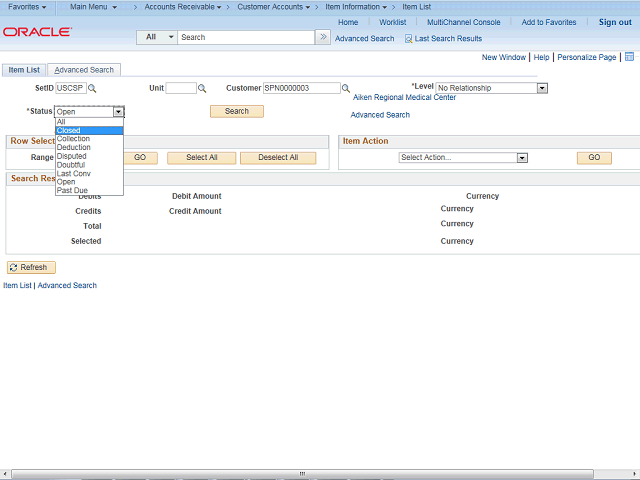The width and height of the screenshot is (640, 480).
Task: Click the Item Action heading
Action: tap(365, 141)
